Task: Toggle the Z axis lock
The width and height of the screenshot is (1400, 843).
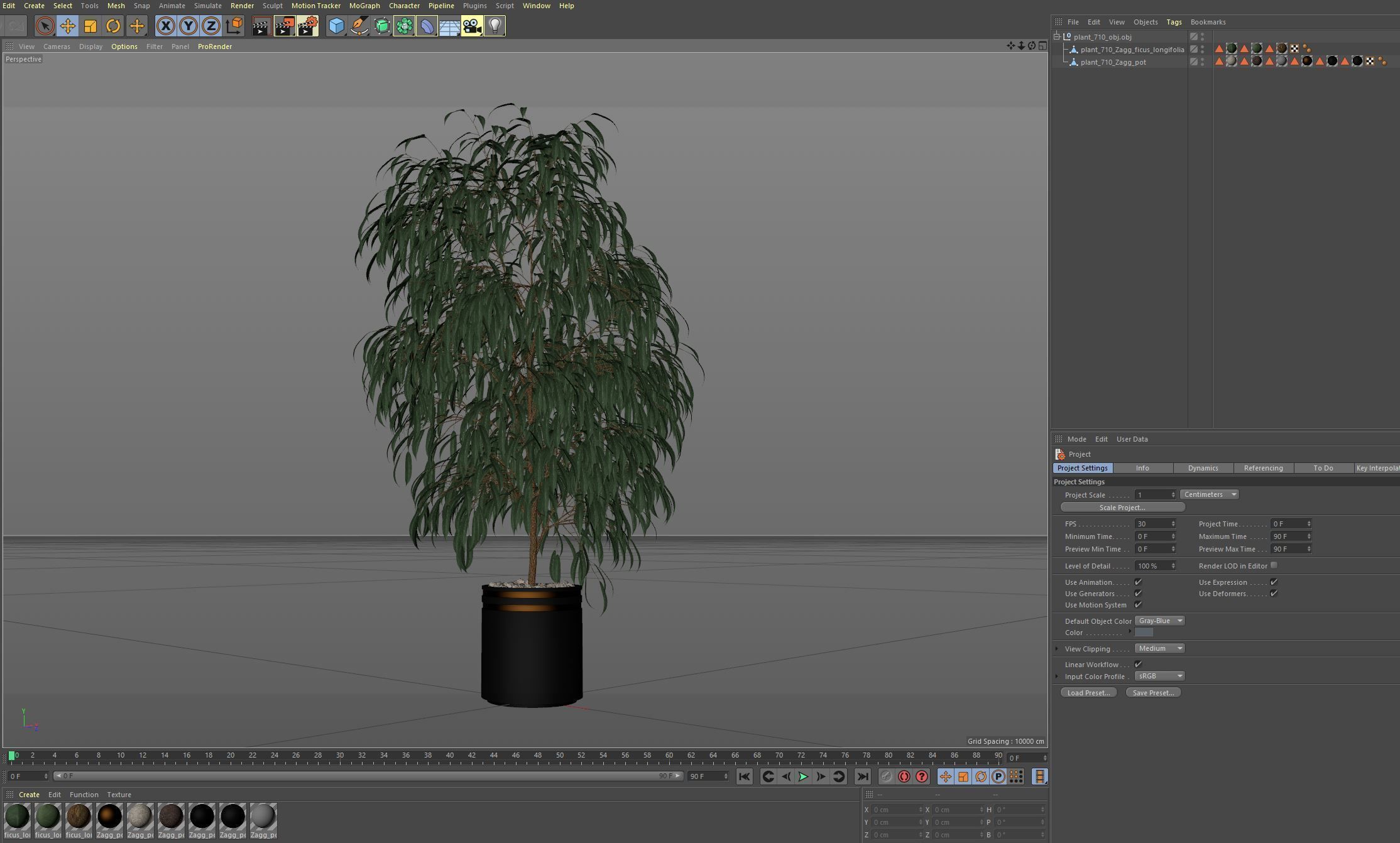Action: click(211, 26)
